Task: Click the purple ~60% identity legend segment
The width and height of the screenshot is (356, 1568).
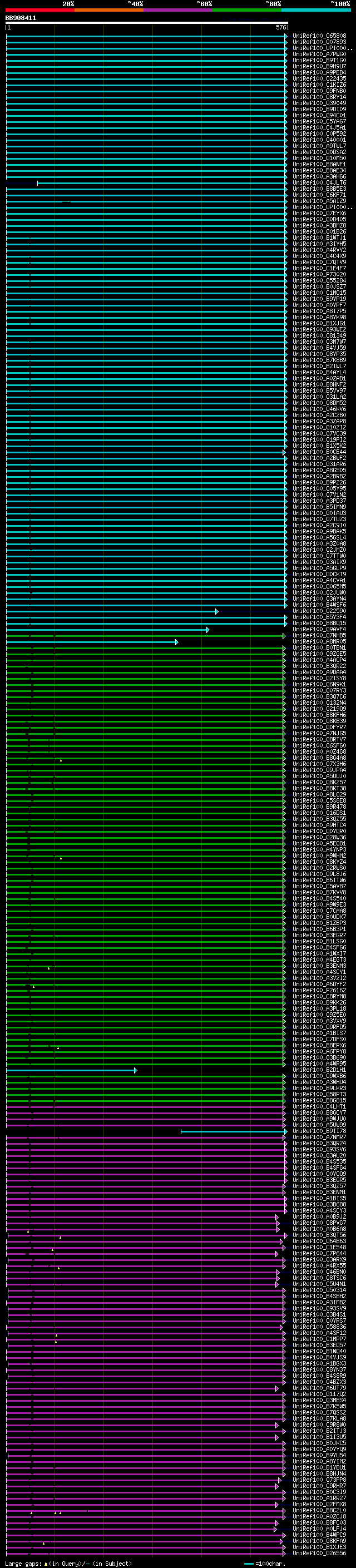Action: pos(179,10)
